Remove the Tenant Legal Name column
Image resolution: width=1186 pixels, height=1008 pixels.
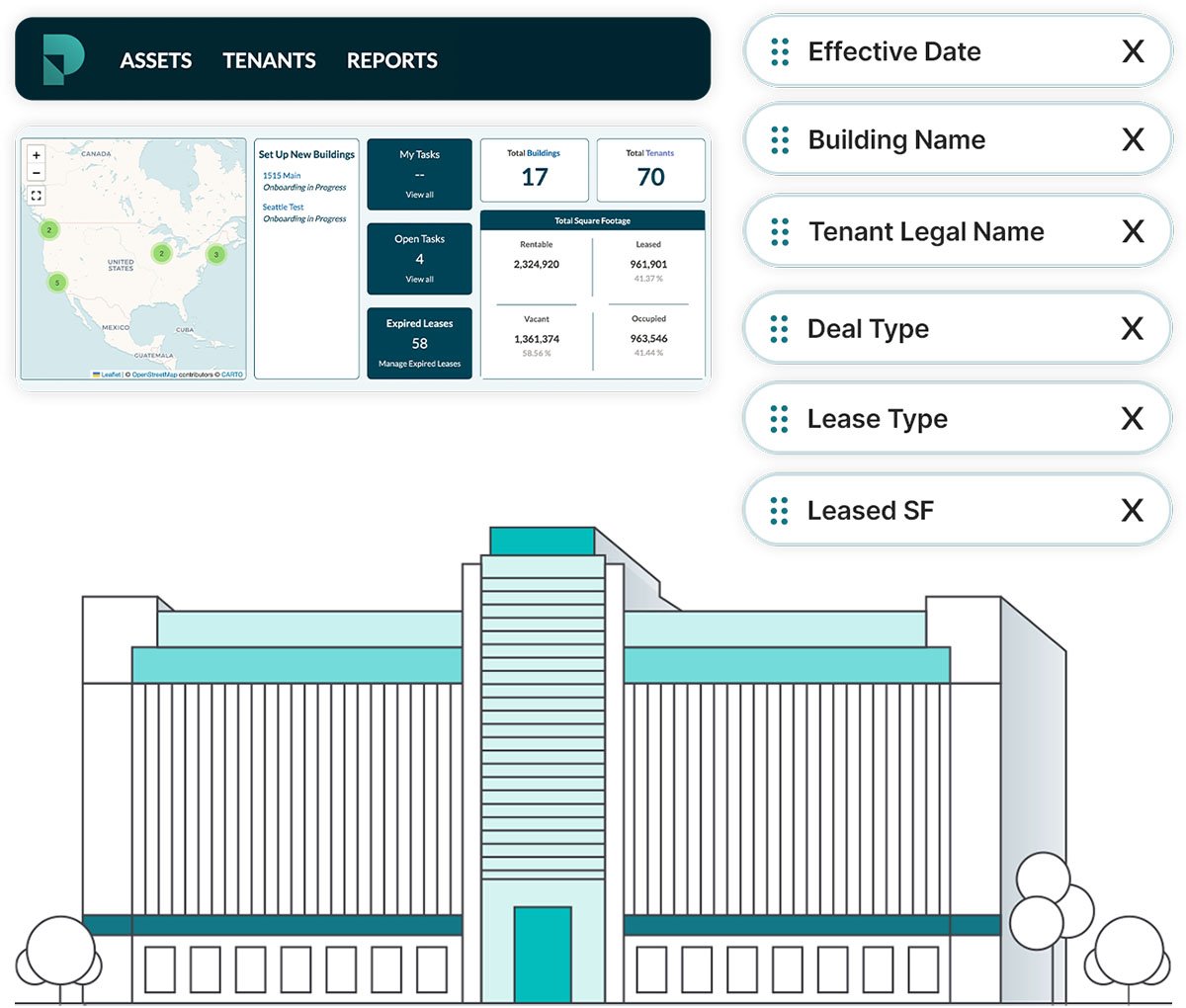[1133, 231]
